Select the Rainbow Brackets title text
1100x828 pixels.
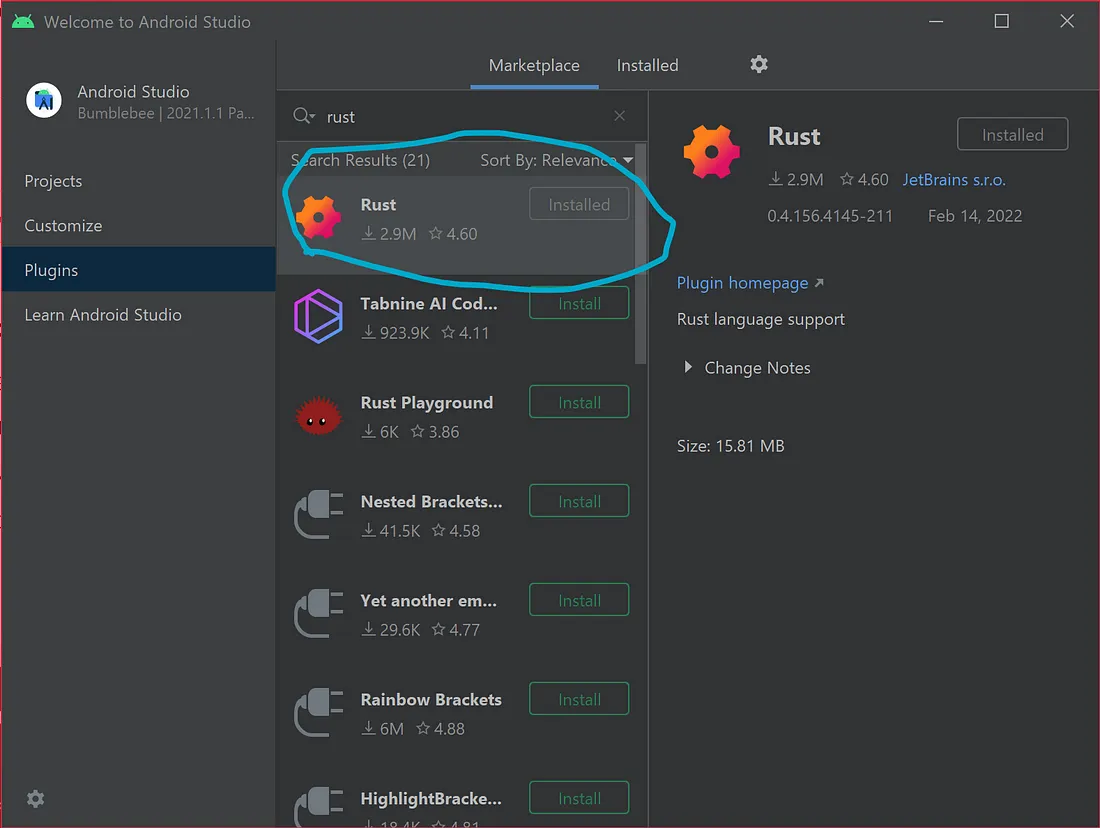[431, 700]
